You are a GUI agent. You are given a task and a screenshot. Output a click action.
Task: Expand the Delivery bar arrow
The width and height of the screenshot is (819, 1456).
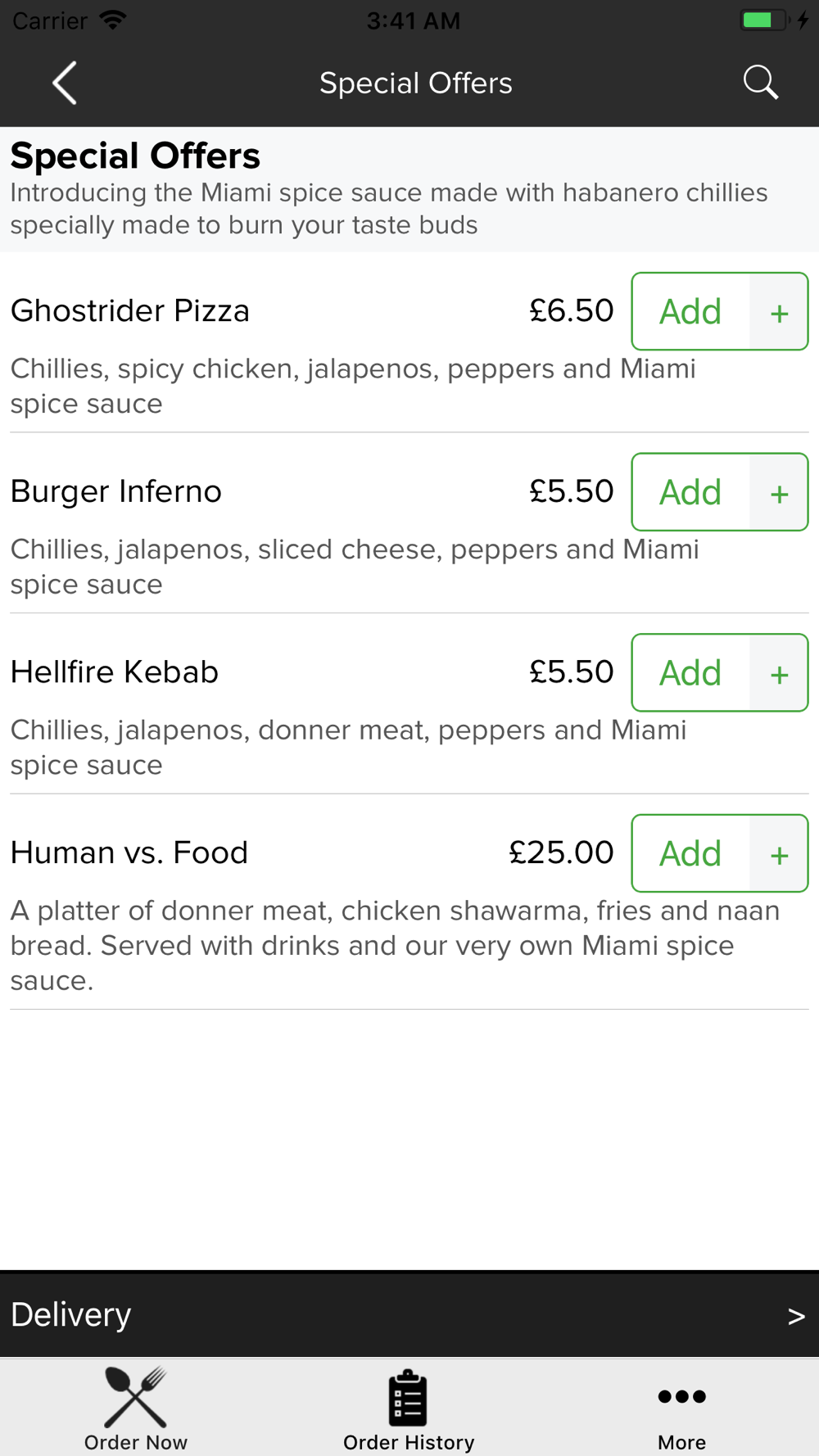[796, 1316]
